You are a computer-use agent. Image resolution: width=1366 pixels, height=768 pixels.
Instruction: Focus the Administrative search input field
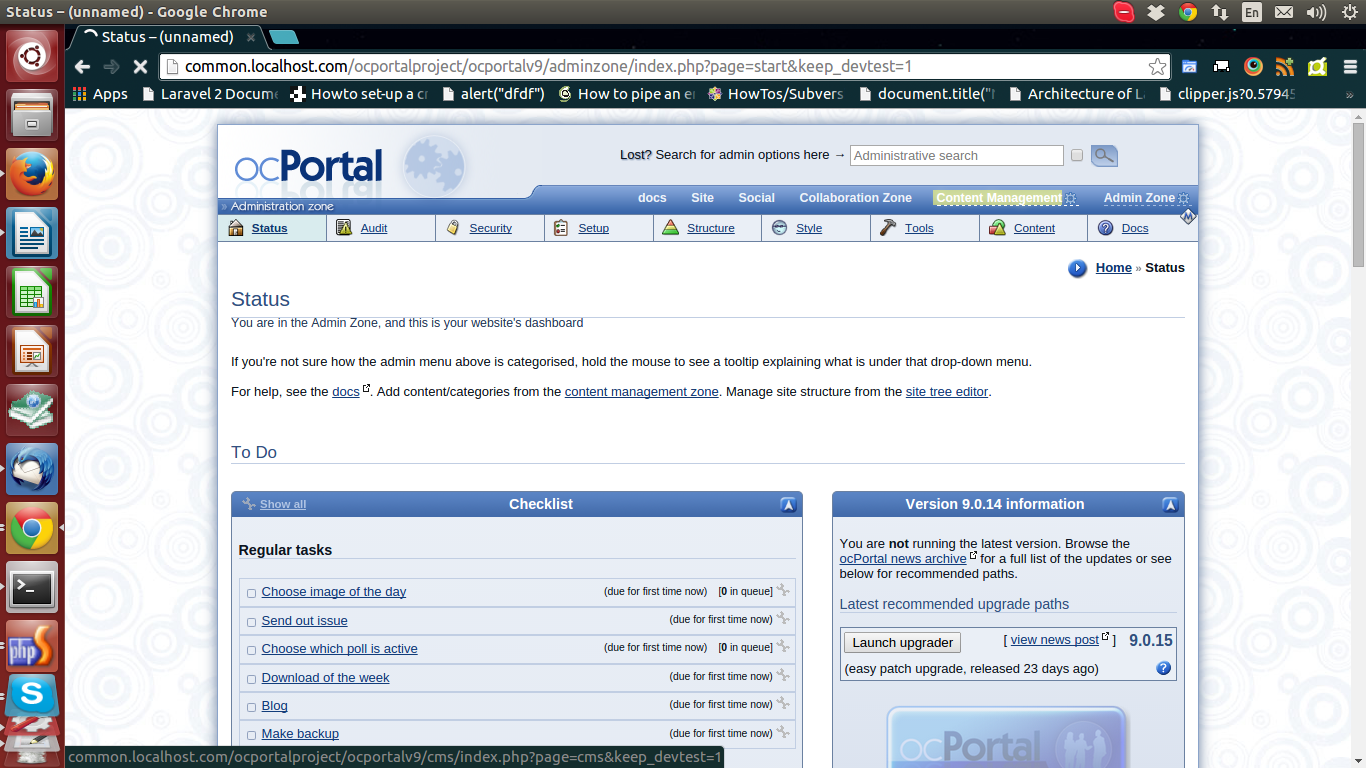pyautogui.click(x=956, y=156)
